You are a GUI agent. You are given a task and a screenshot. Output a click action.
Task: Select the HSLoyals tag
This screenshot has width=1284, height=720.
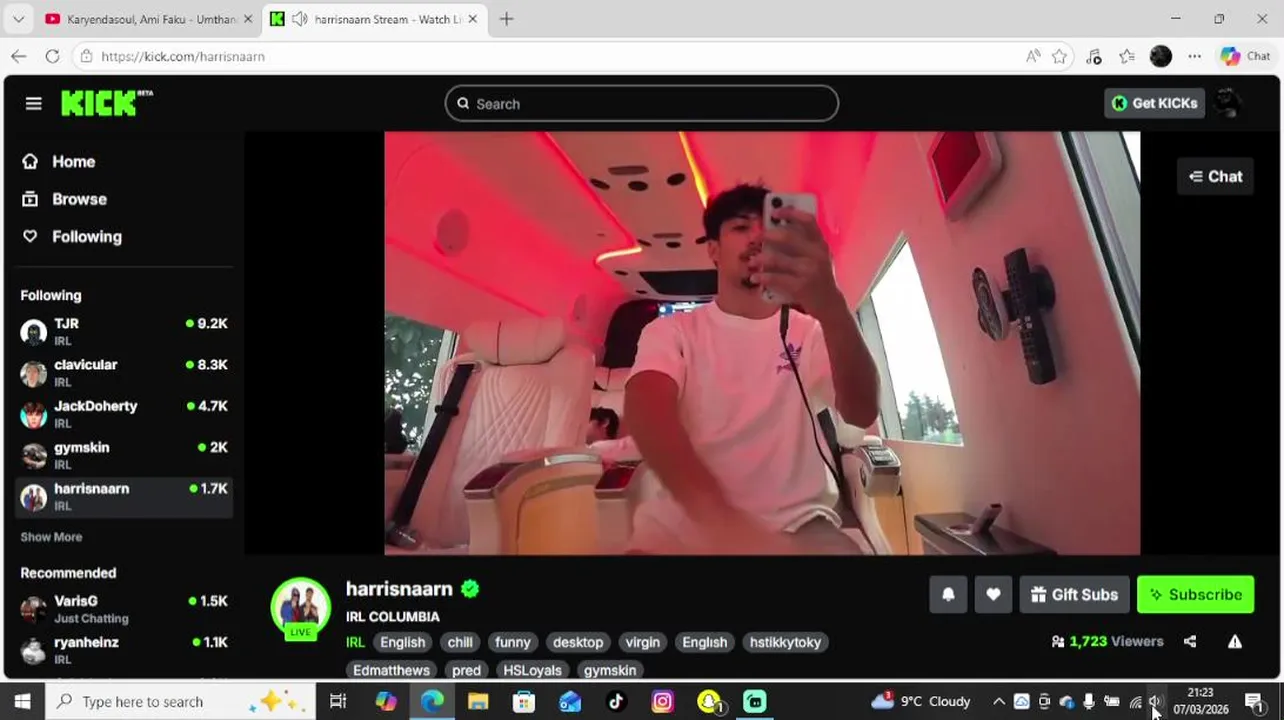[x=532, y=670]
